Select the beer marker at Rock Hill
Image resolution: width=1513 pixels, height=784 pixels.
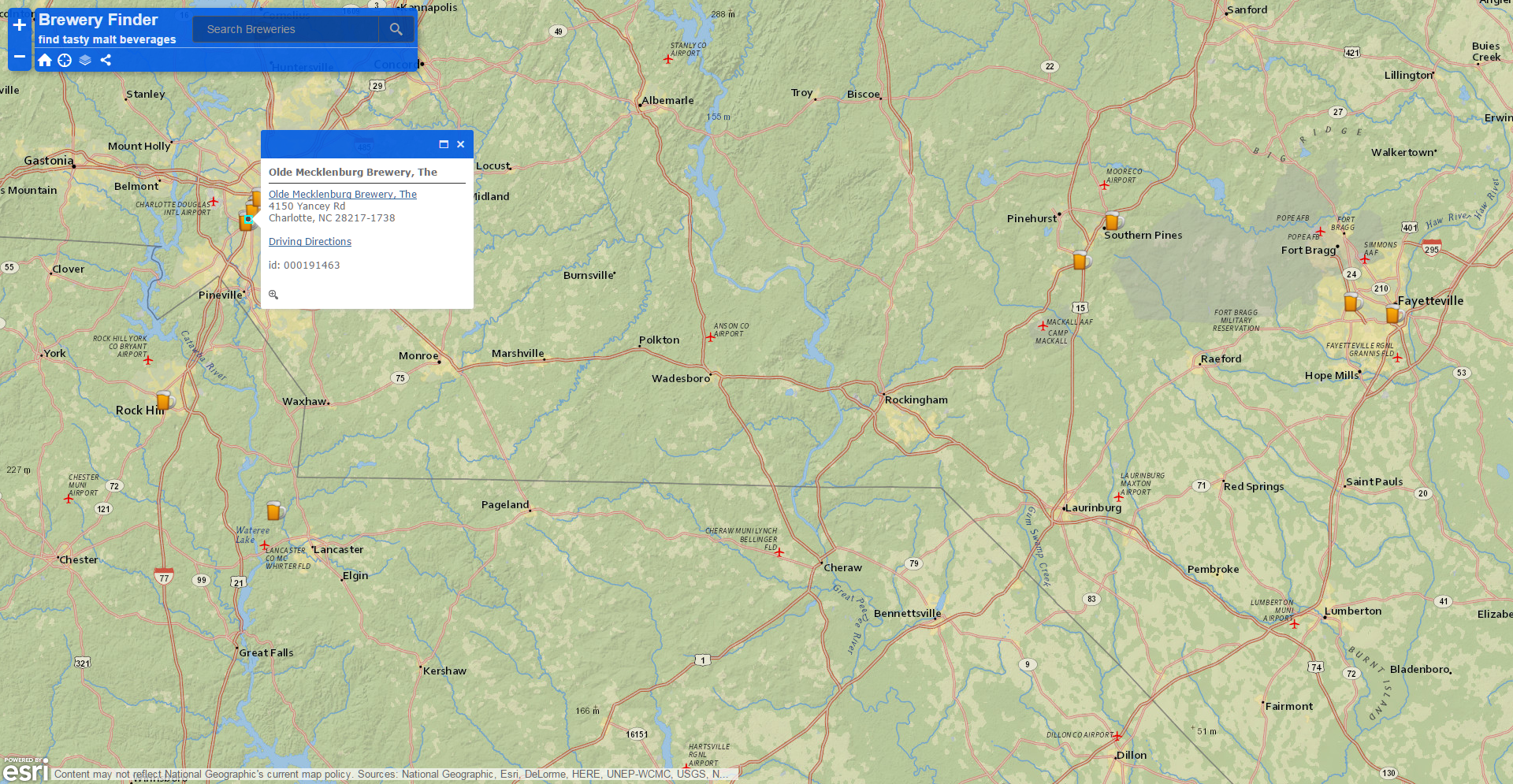coord(164,400)
